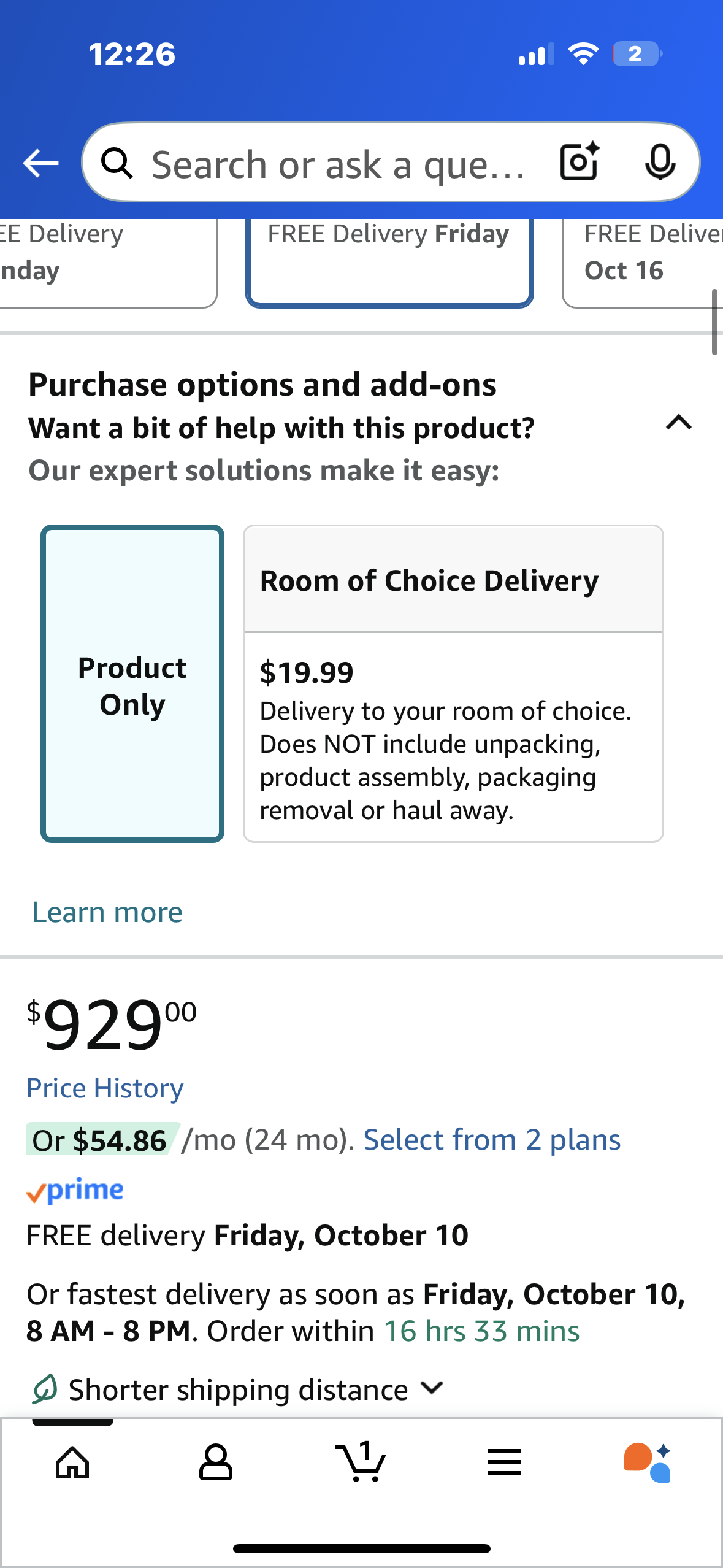Open the account profile icon

[x=216, y=1462]
